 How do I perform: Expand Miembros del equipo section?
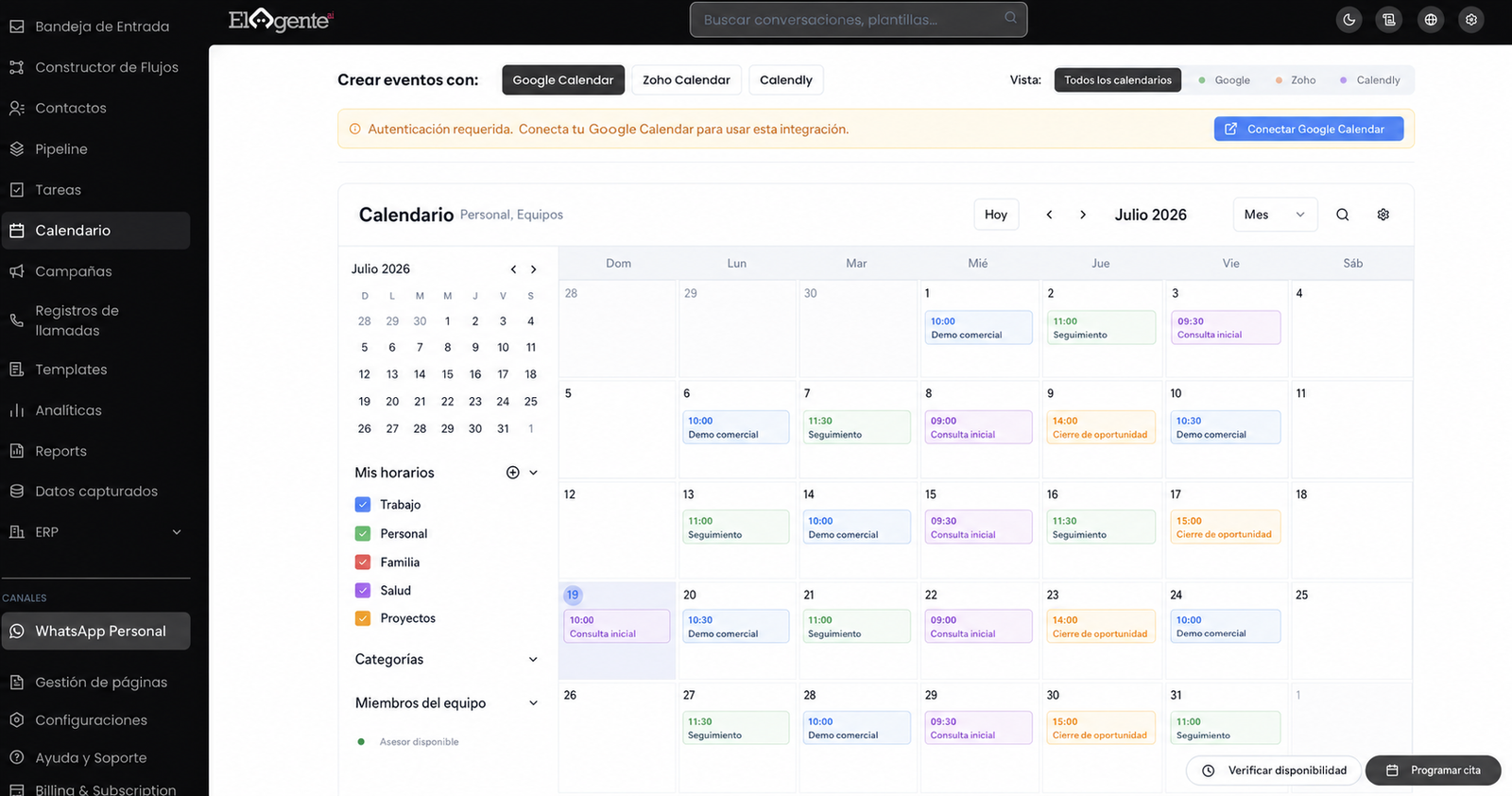(533, 703)
